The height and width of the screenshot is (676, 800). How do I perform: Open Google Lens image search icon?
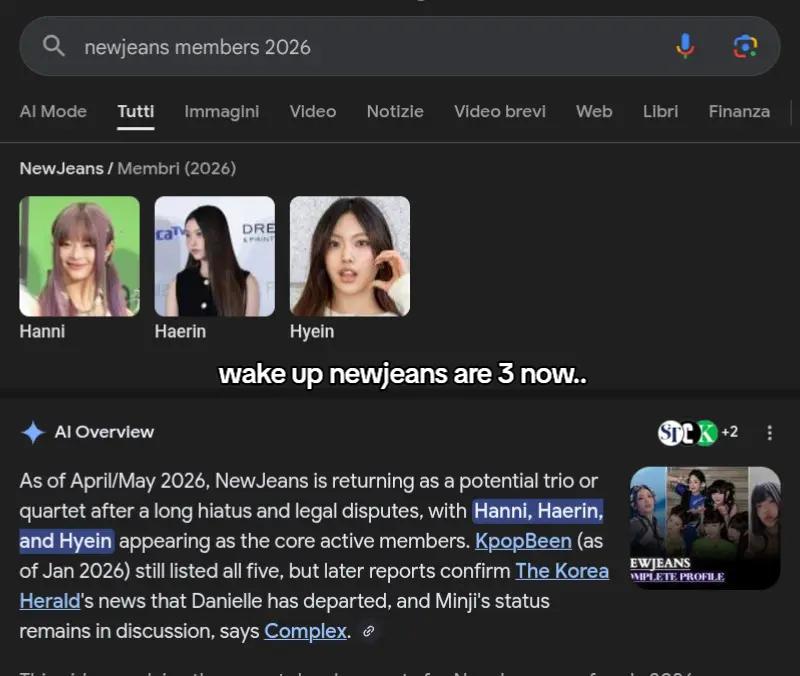pos(745,46)
